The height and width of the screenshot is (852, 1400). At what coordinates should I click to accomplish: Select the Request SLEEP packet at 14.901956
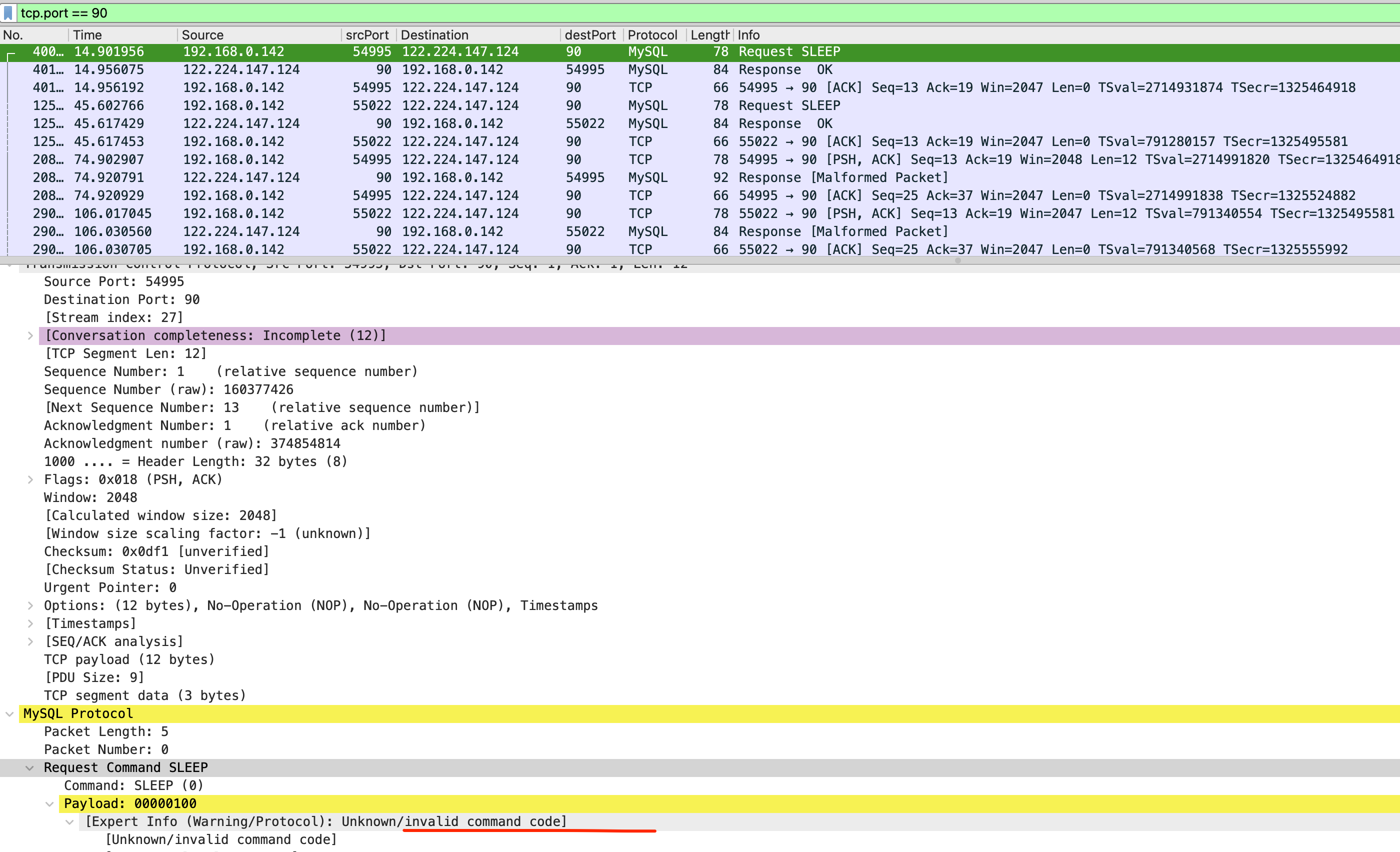click(x=700, y=51)
